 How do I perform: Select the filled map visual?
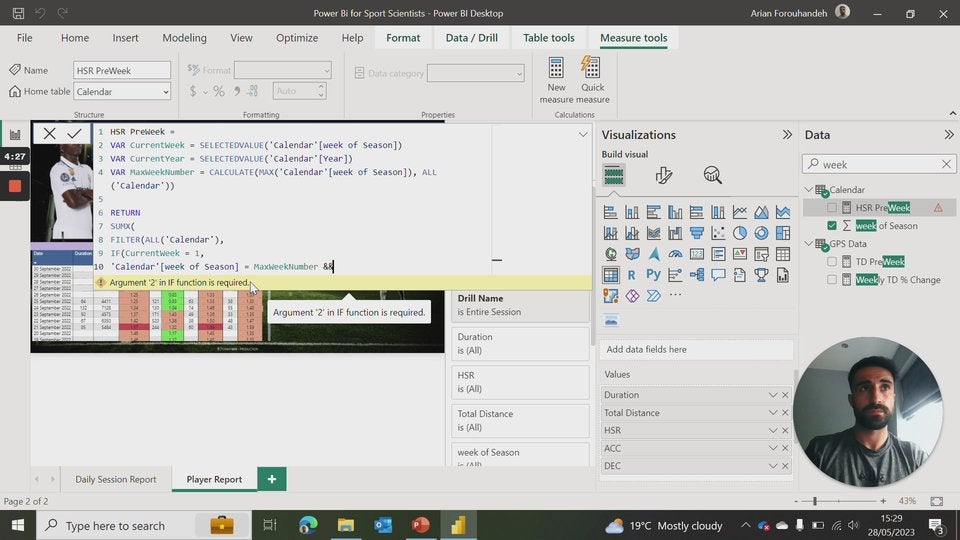point(632,253)
